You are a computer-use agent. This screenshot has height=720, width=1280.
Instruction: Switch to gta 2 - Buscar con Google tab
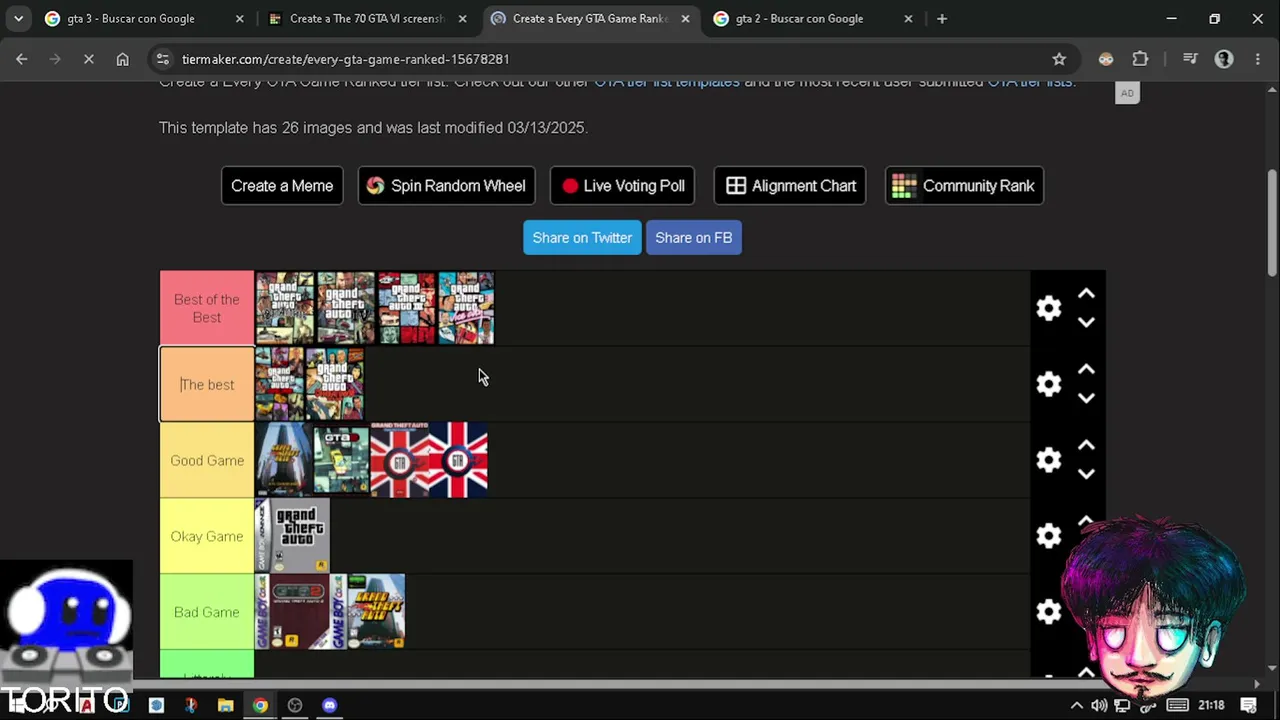tap(813, 18)
